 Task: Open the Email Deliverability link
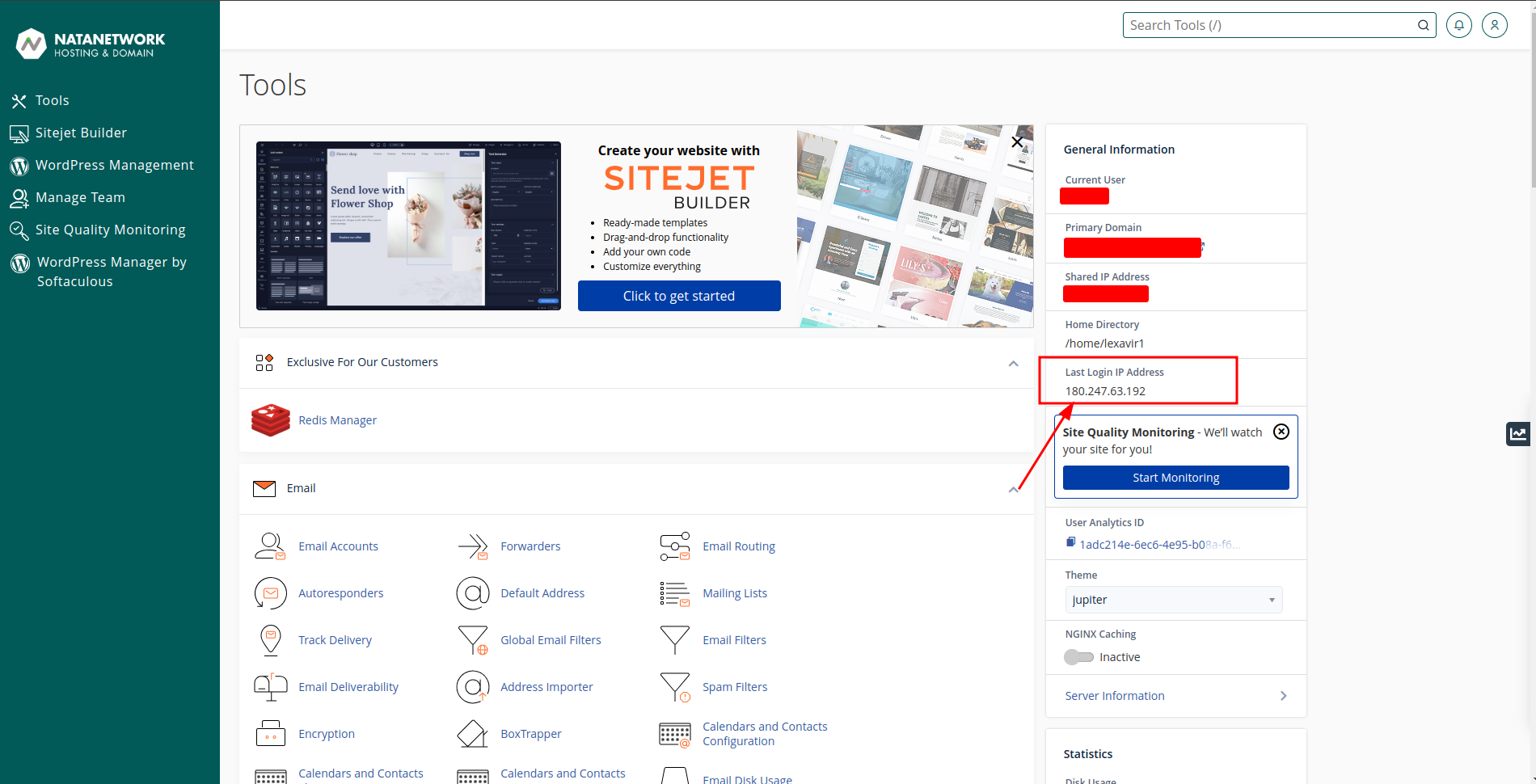coord(348,687)
